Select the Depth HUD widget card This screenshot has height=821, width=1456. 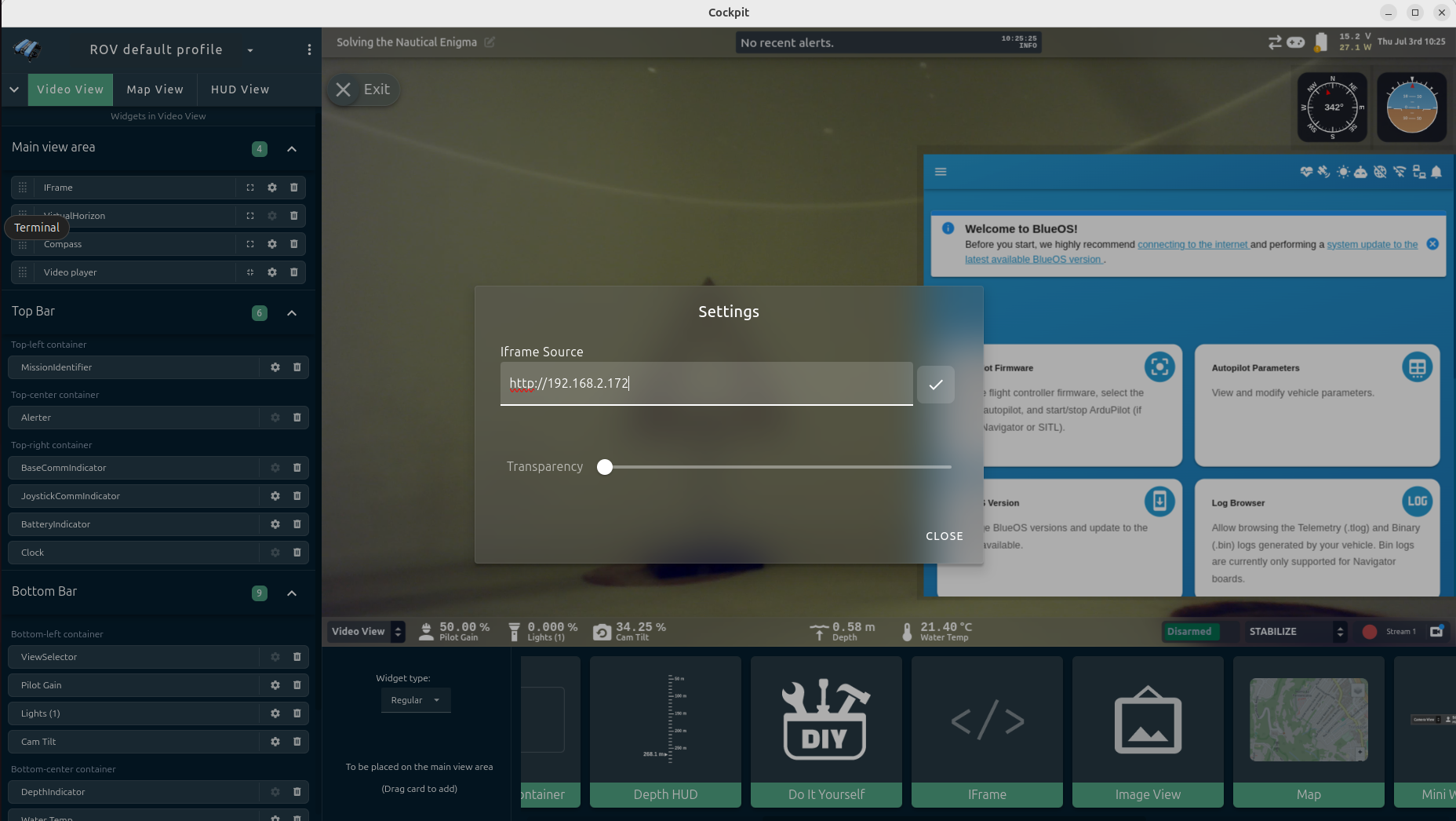[x=665, y=732]
